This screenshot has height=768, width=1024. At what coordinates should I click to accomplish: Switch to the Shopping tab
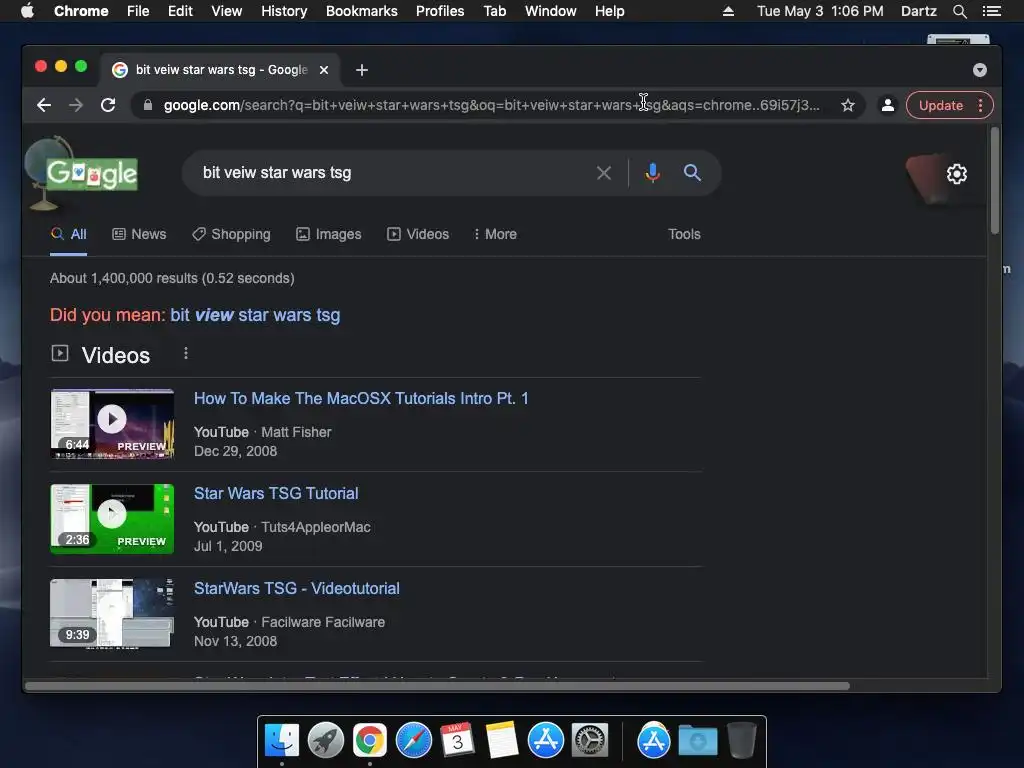(231, 234)
